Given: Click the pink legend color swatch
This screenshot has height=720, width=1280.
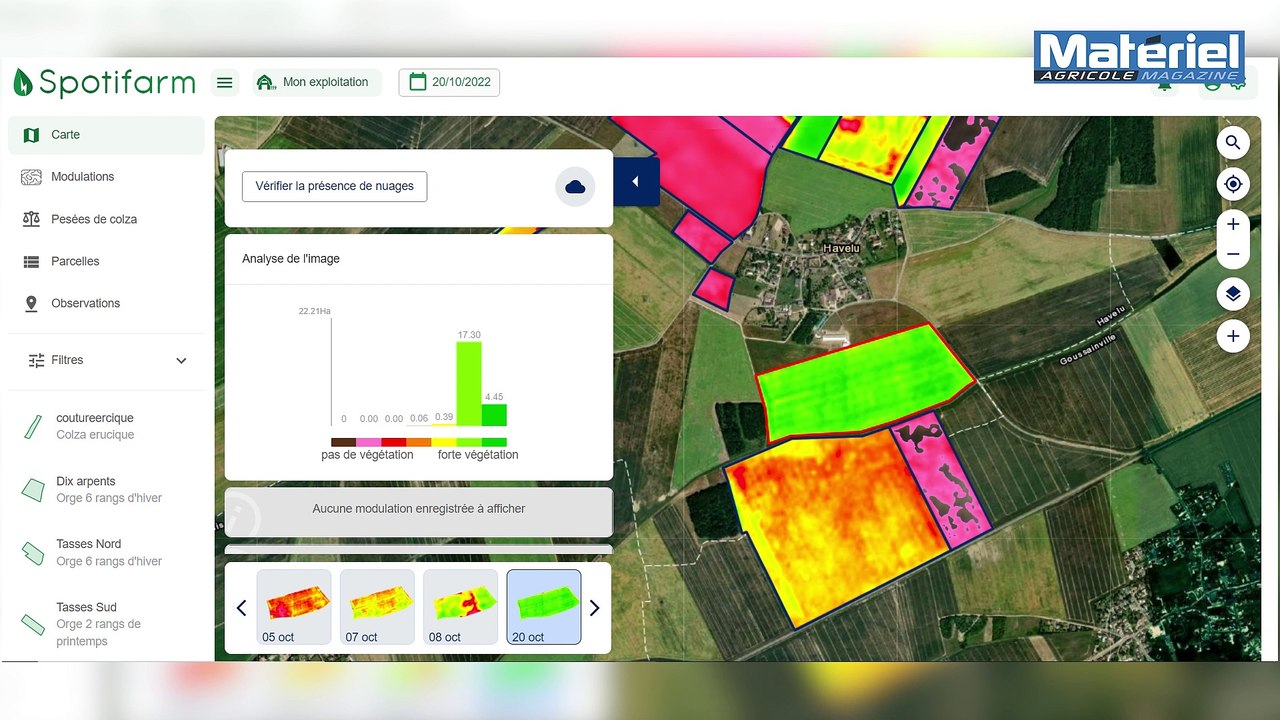Looking at the screenshot, I should click(369, 442).
